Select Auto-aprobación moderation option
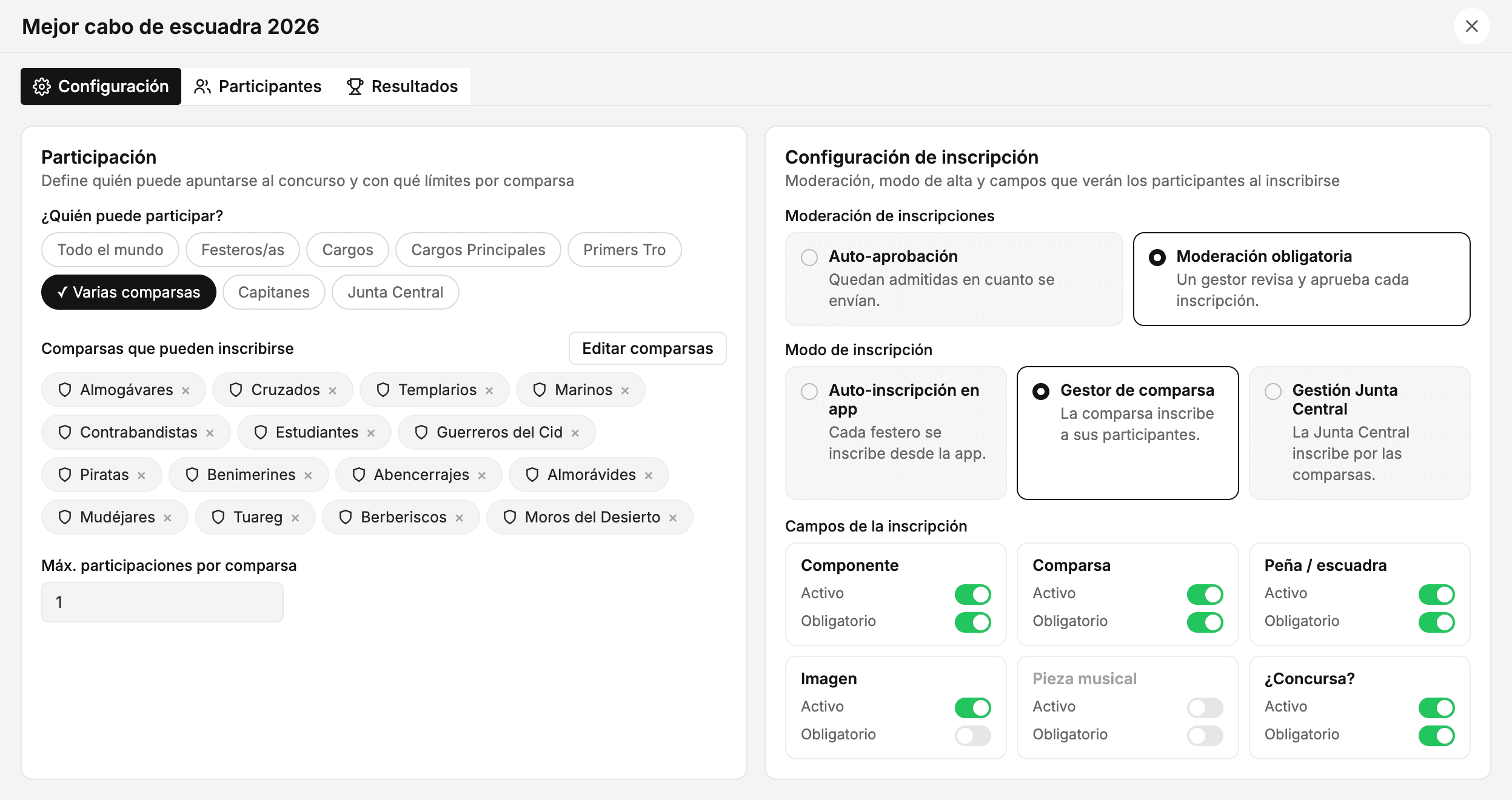 point(954,279)
